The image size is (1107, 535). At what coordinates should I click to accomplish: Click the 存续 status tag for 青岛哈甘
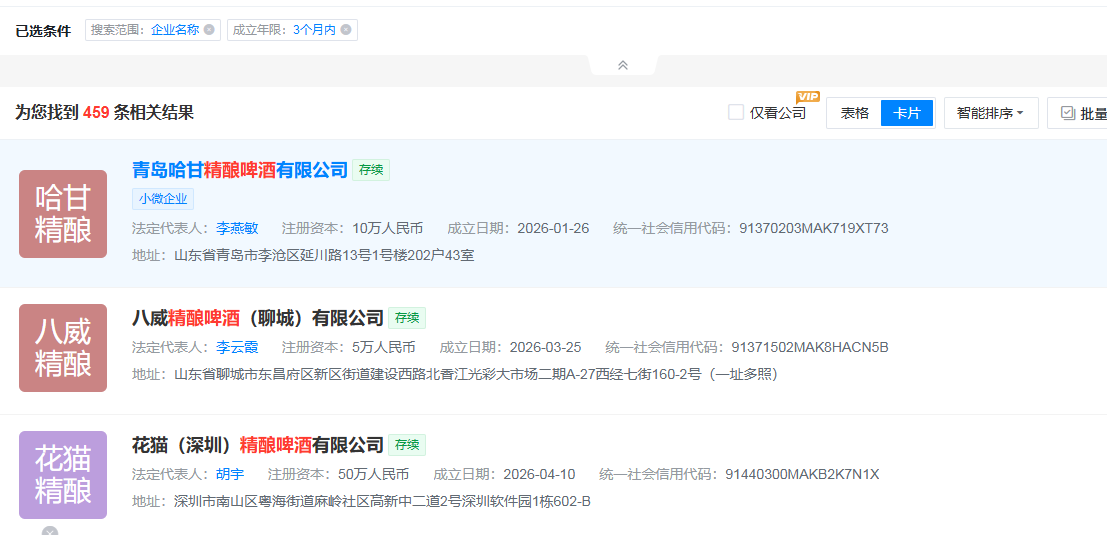(x=371, y=170)
